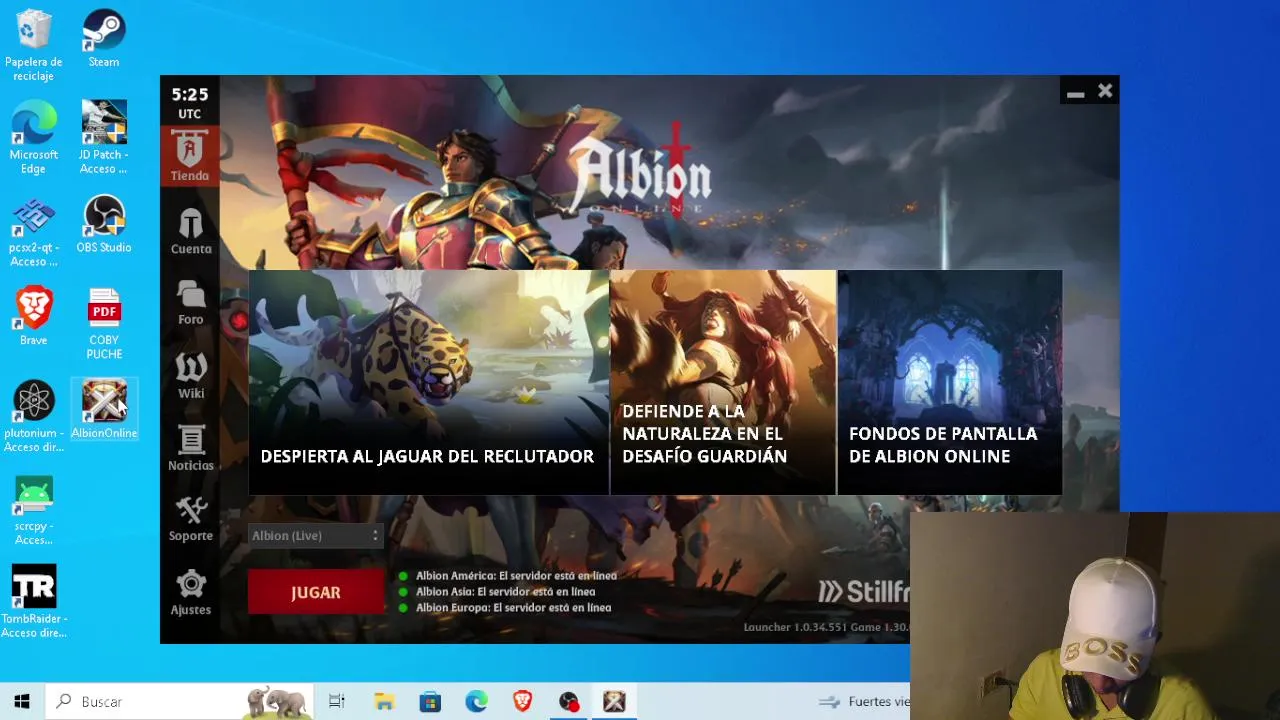The height and width of the screenshot is (720, 1280).
Task: Open Microsoft Store from the taskbar
Action: click(430, 702)
